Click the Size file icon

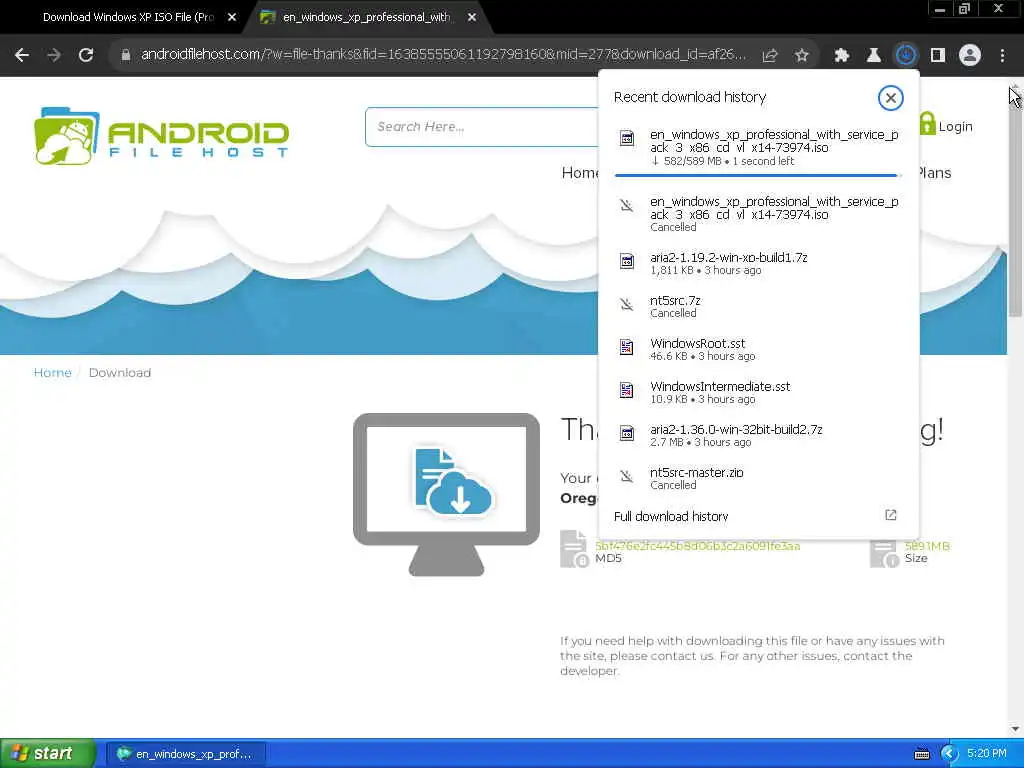tap(885, 551)
